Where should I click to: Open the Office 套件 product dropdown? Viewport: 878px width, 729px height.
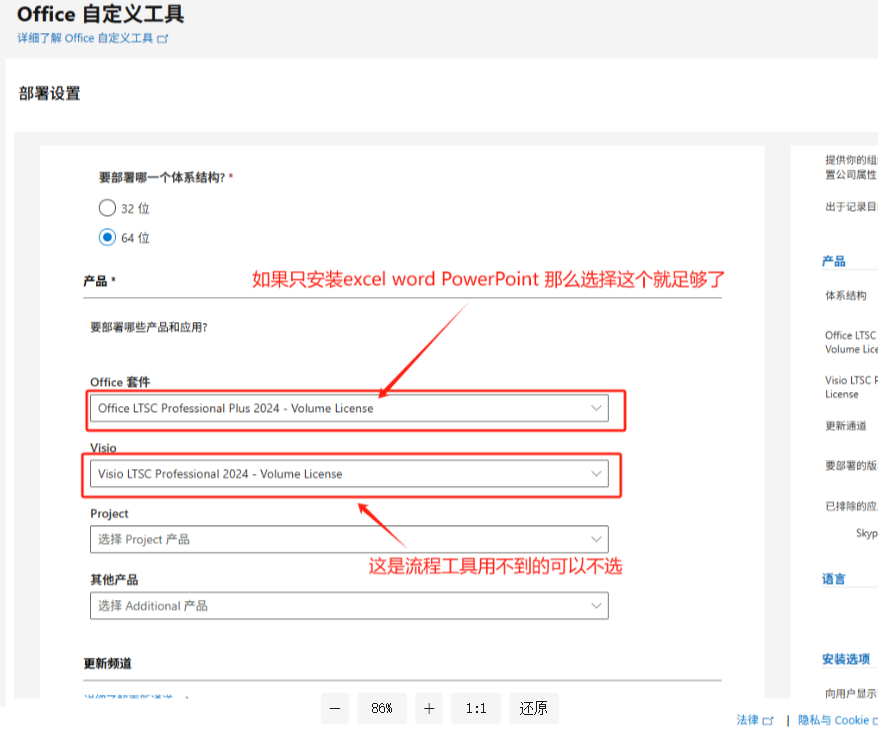pos(348,408)
